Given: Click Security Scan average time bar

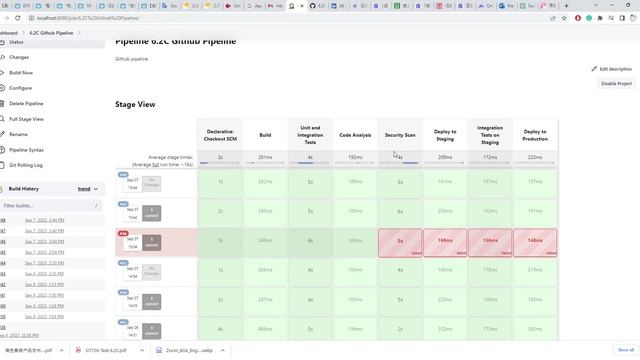Looking at the screenshot, I should pos(400,163).
